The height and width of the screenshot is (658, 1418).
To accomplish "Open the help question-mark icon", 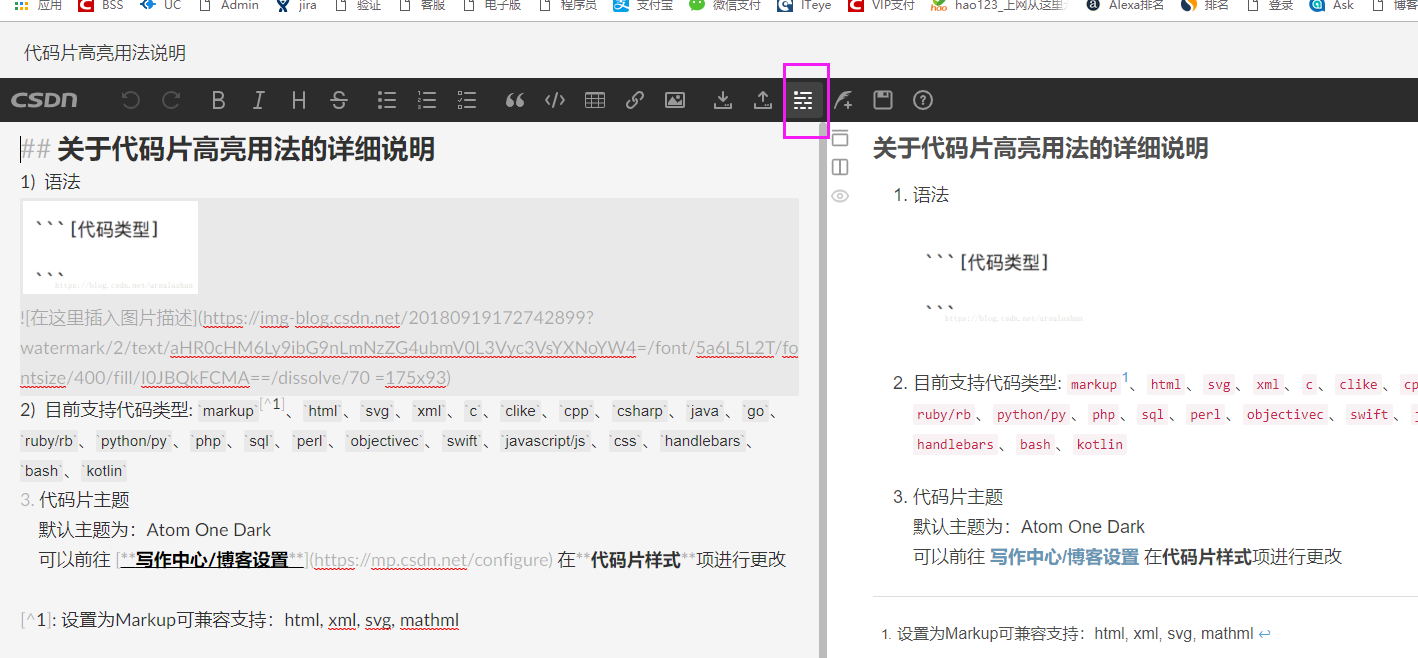I will coord(923,100).
